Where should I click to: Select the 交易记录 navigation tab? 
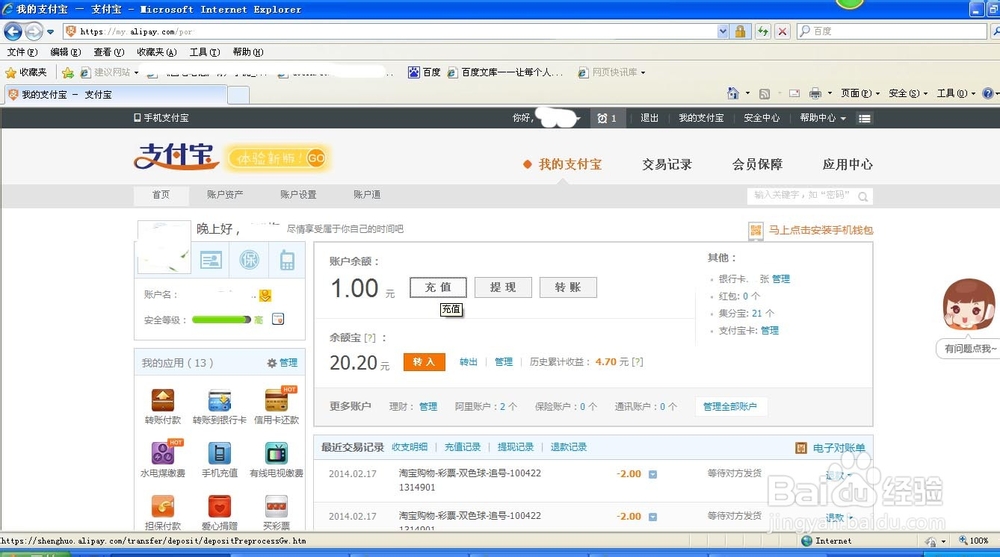click(x=666, y=165)
